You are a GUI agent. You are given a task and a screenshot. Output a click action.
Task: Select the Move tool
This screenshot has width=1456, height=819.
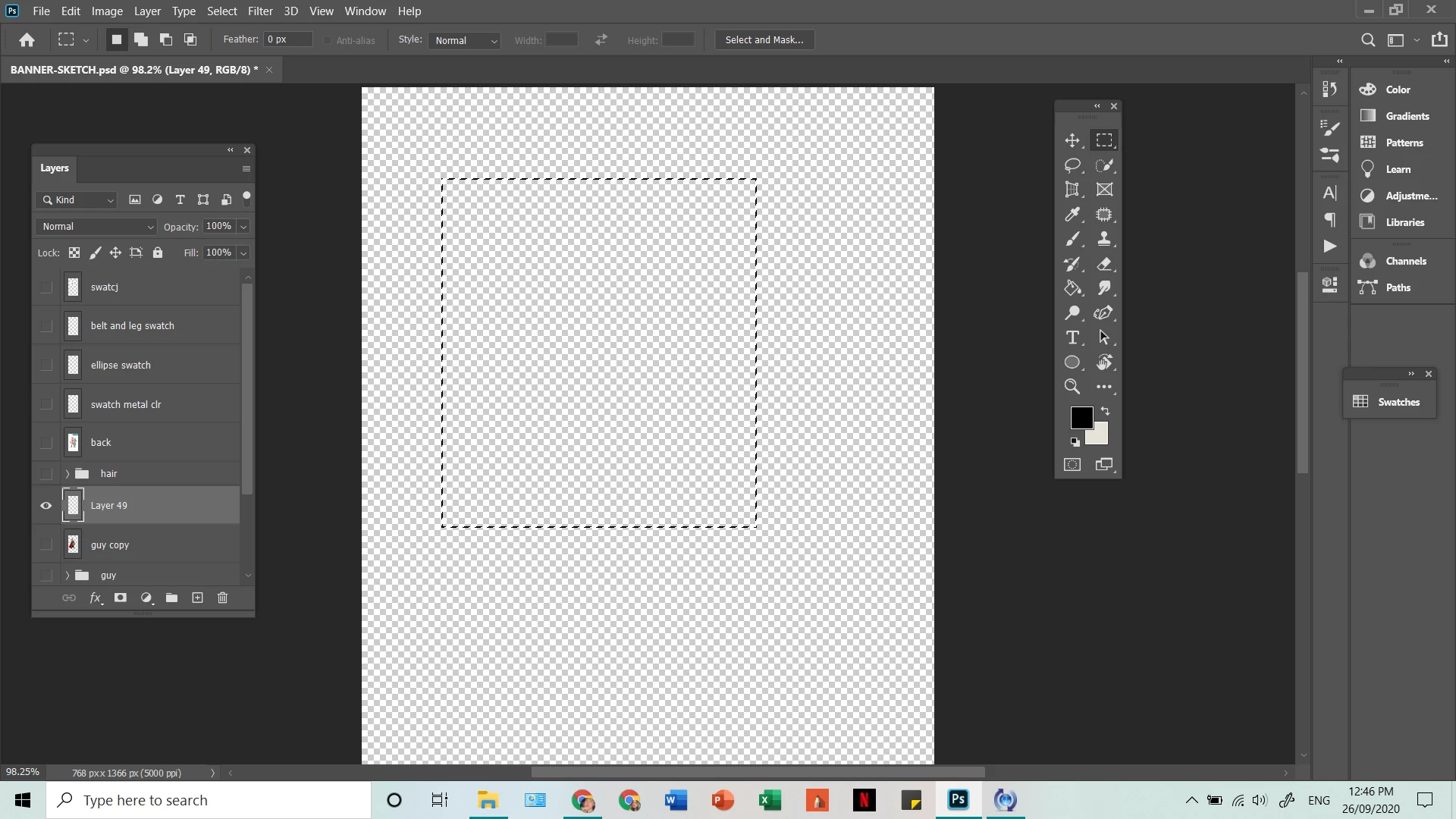pyautogui.click(x=1072, y=140)
